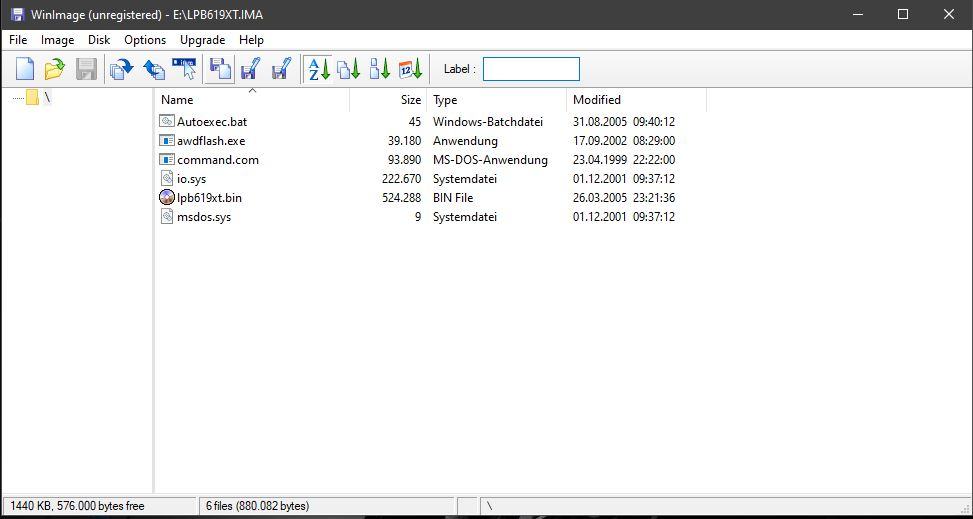This screenshot has width=973, height=519.
Task: Inject files using the pages with right arrow icon
Action: pos(122,69)
